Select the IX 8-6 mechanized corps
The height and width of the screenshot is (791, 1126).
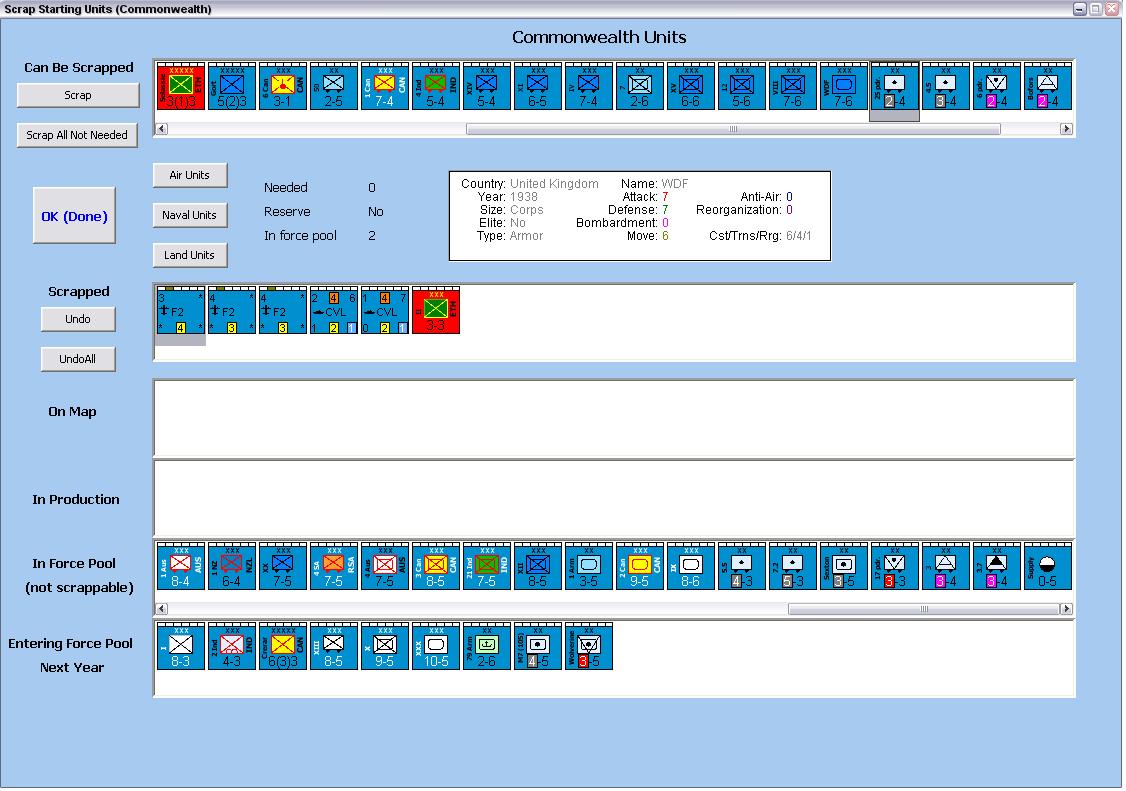691,566
